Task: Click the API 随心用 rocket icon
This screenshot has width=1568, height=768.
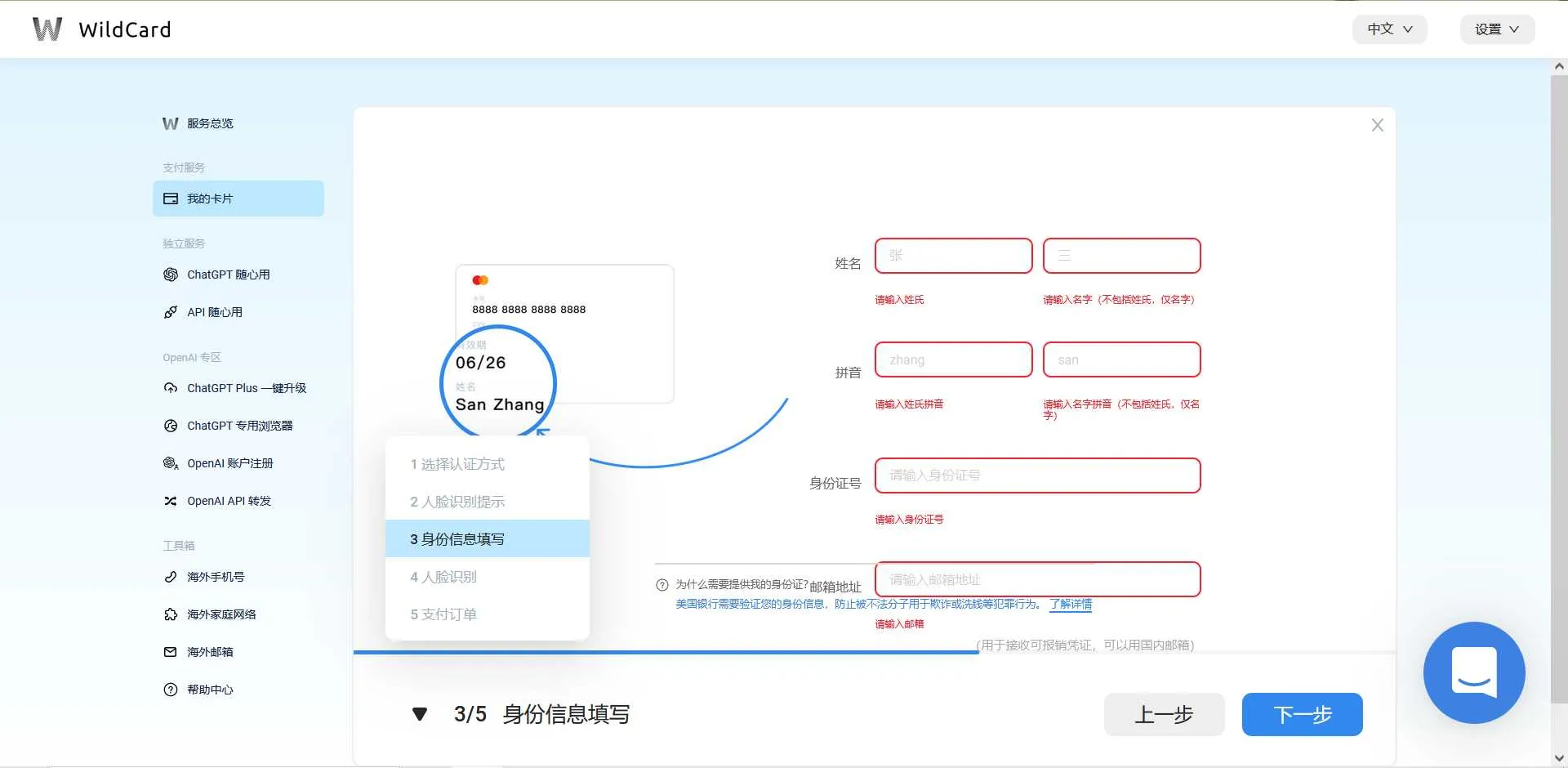Action: [x=170, y=312]
